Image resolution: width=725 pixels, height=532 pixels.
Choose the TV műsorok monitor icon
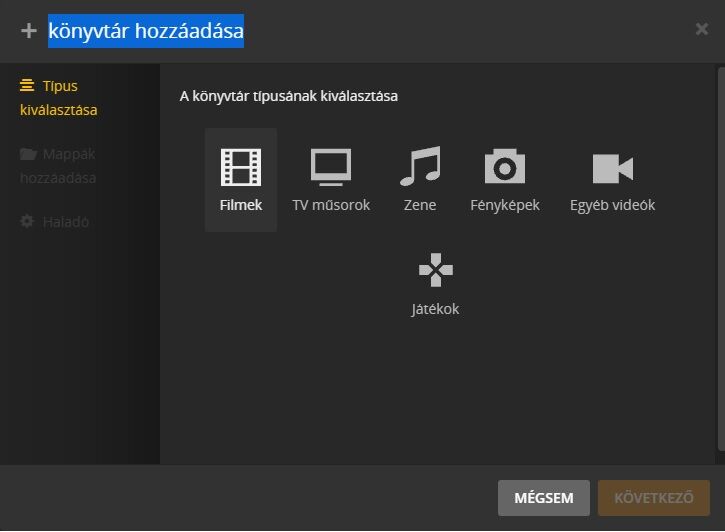331,167
